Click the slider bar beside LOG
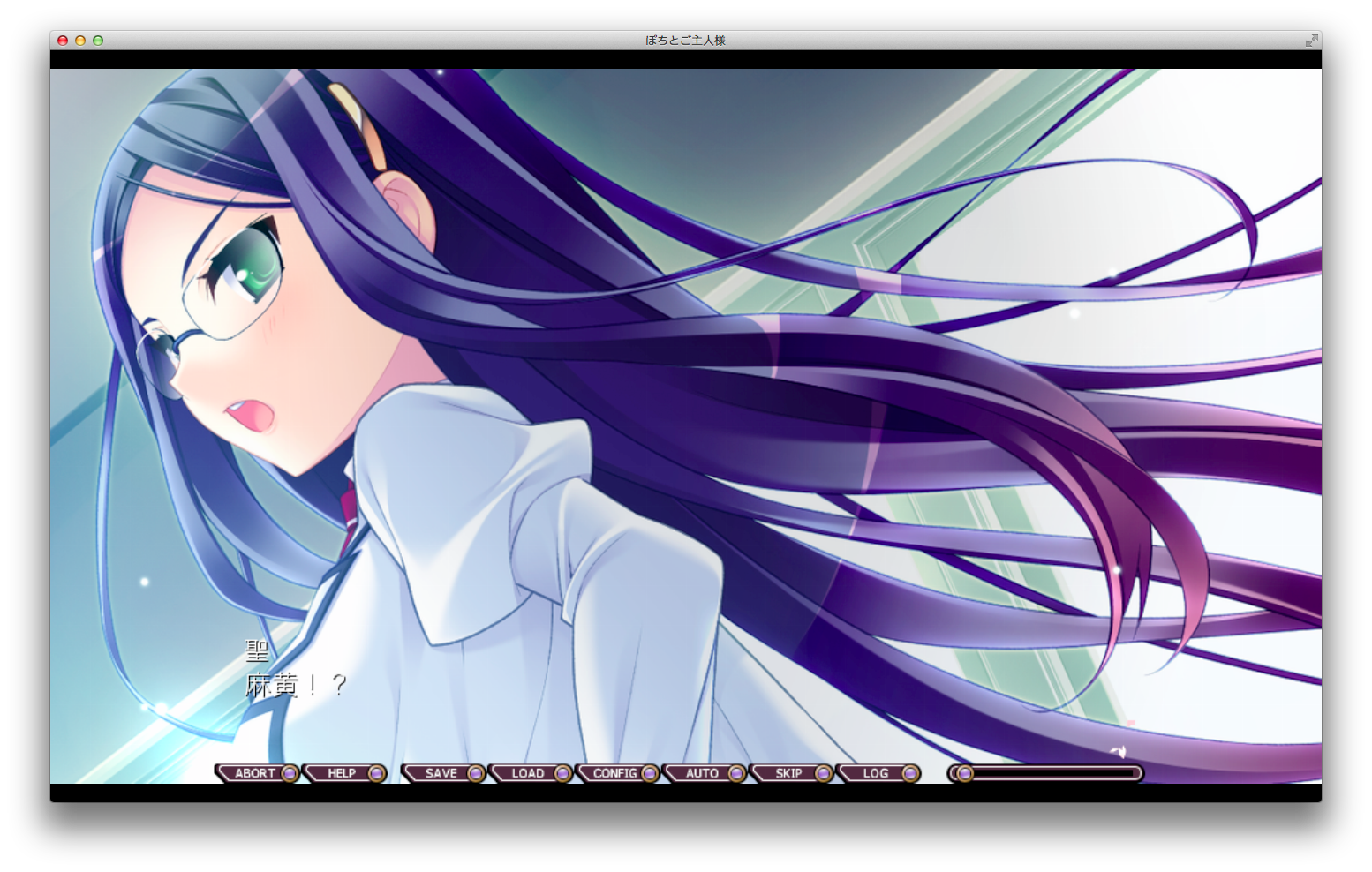 click(1045, 773)
